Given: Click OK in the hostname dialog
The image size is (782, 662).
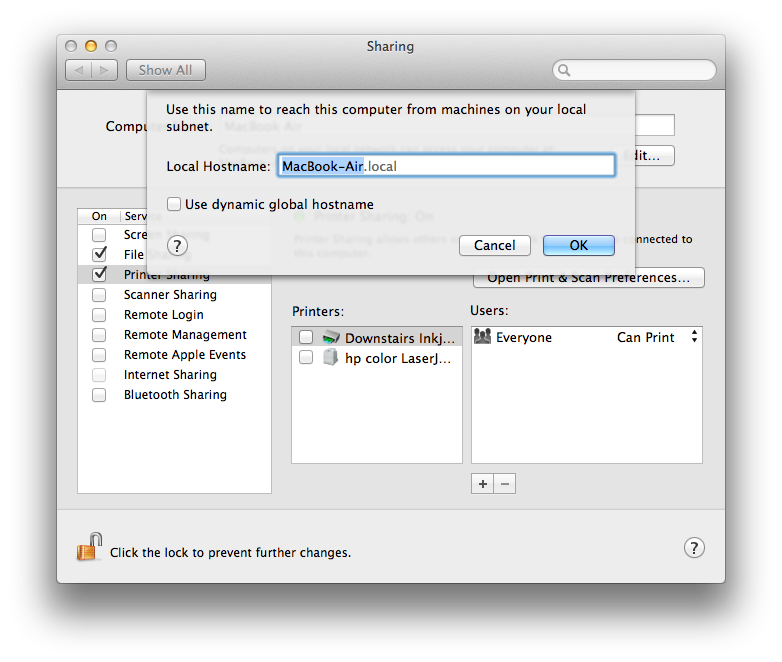Looking at the screenshot, I should [579, 245].
